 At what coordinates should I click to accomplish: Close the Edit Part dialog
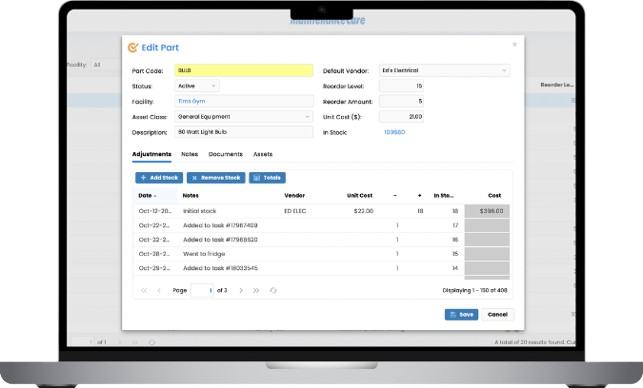point(514,44)
